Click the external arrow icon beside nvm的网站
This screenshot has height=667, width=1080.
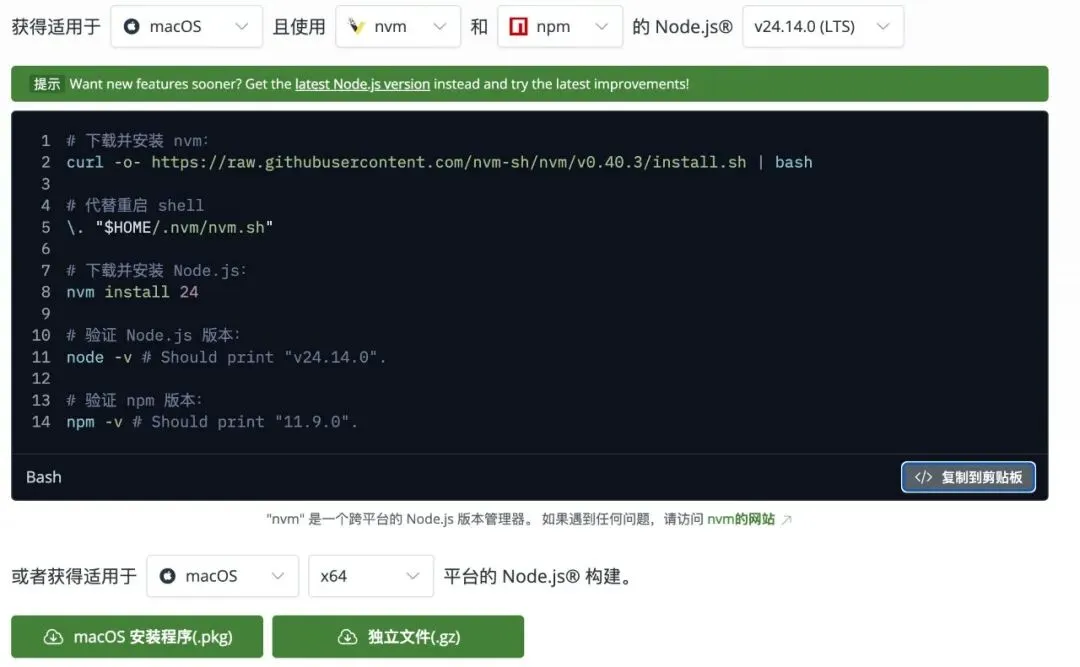point(787,519)
